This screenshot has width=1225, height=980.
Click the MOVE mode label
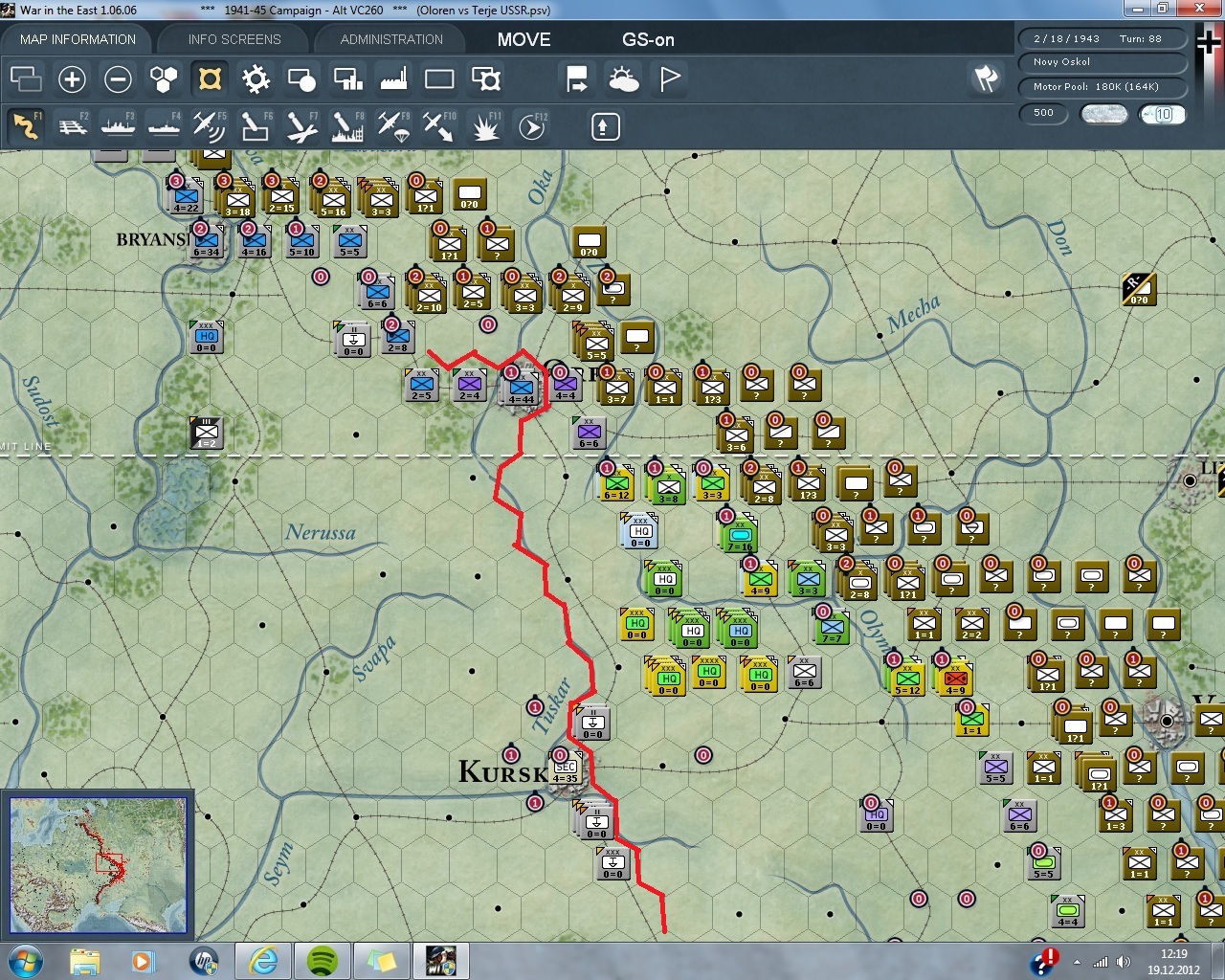[523, 39]
